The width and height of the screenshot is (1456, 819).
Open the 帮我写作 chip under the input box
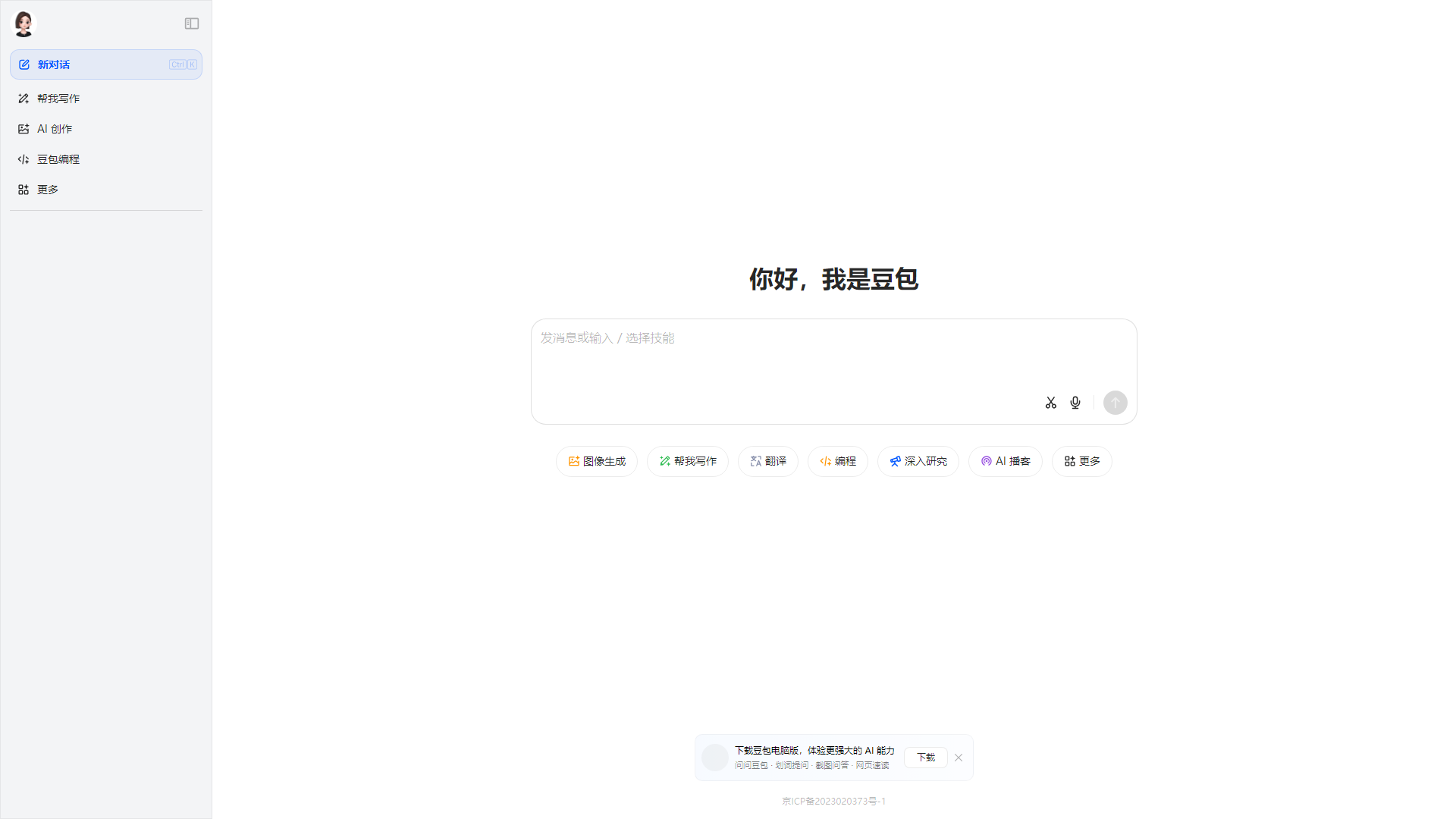pyautogui.click(x=687, y=461)
